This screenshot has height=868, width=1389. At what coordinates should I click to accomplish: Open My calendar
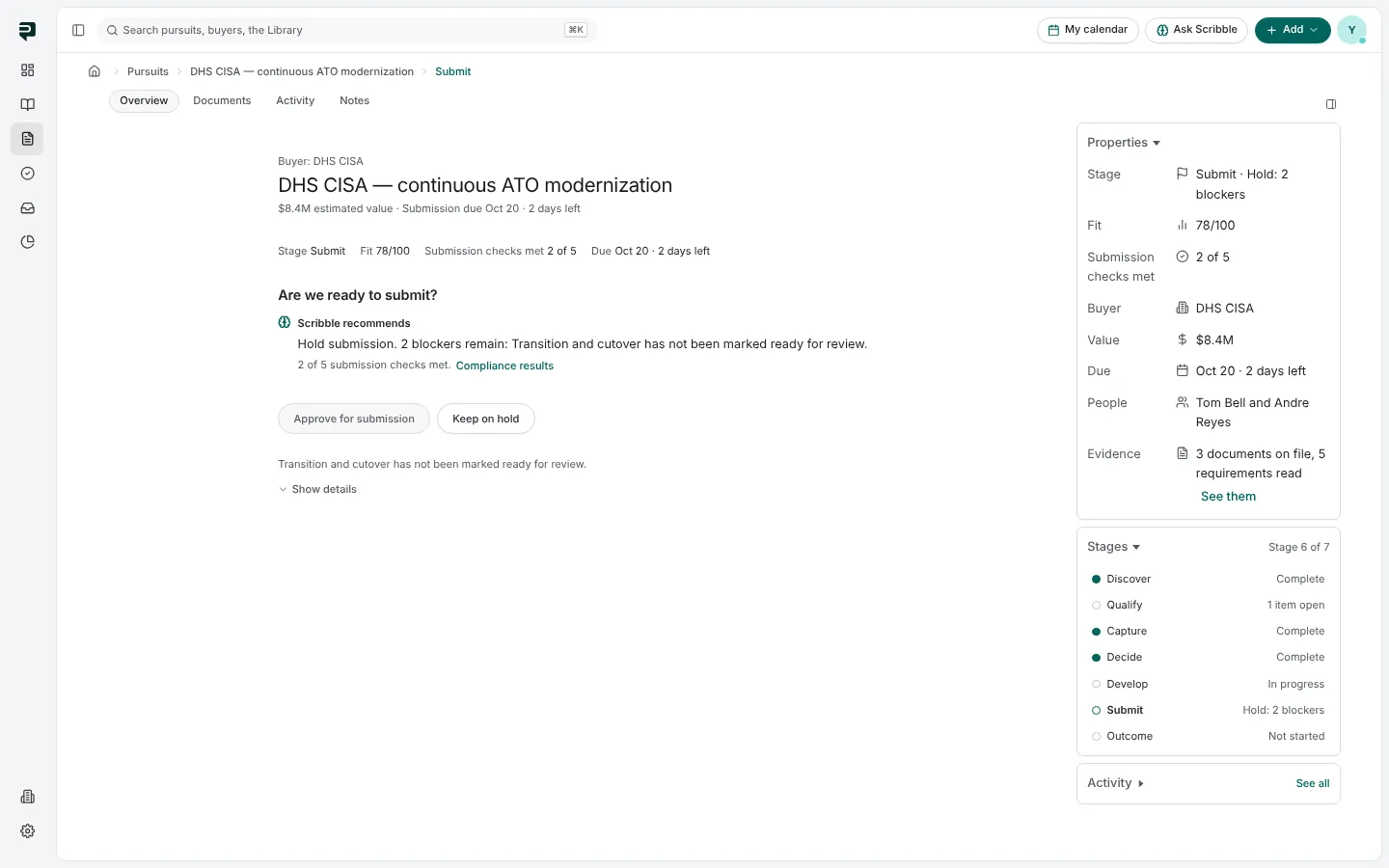coord(1088,30)
